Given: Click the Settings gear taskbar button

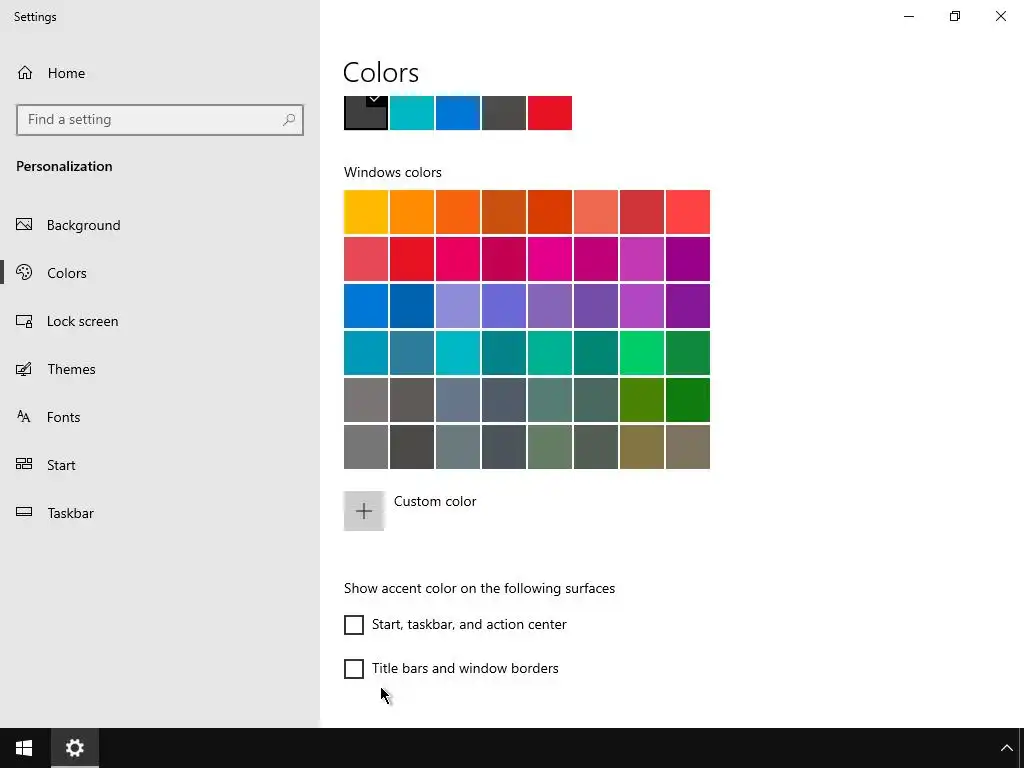Looking at the screenshot, I should pyautogui.click(x=75, y=748).
